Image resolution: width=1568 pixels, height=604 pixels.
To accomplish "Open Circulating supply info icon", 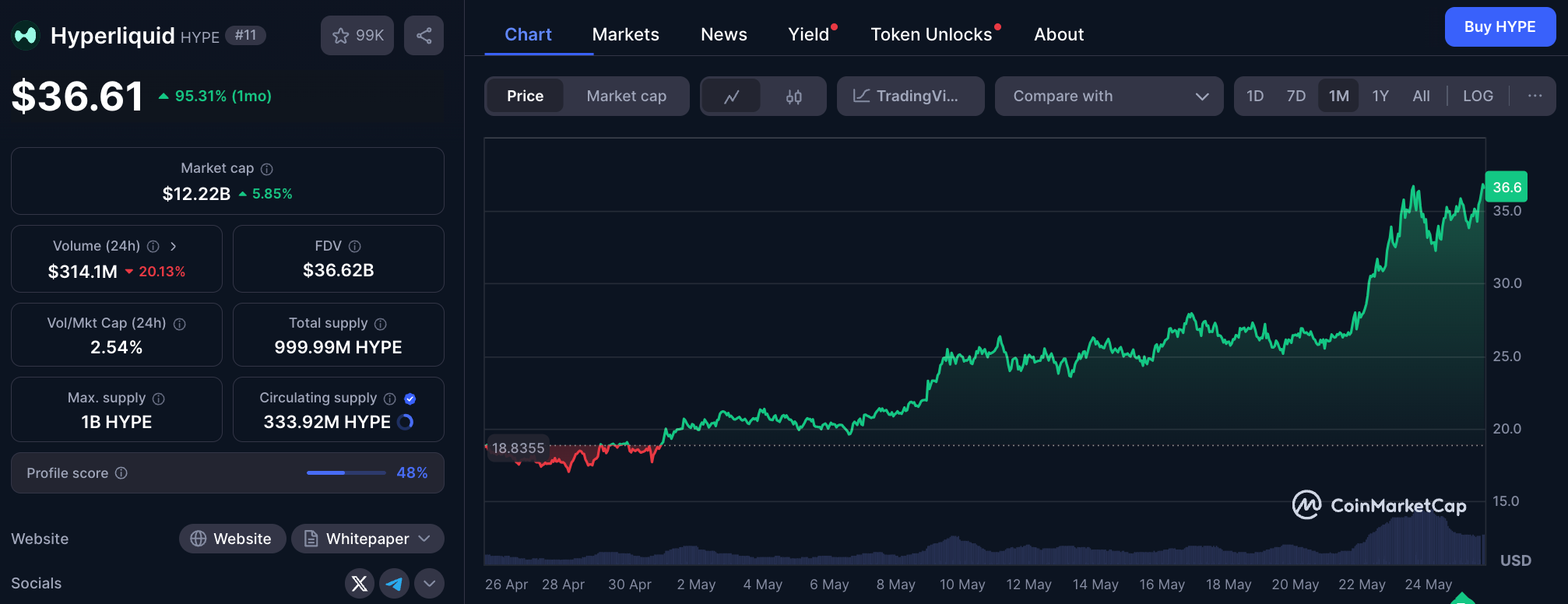I will pyautogui.click(x=390, y=399).
